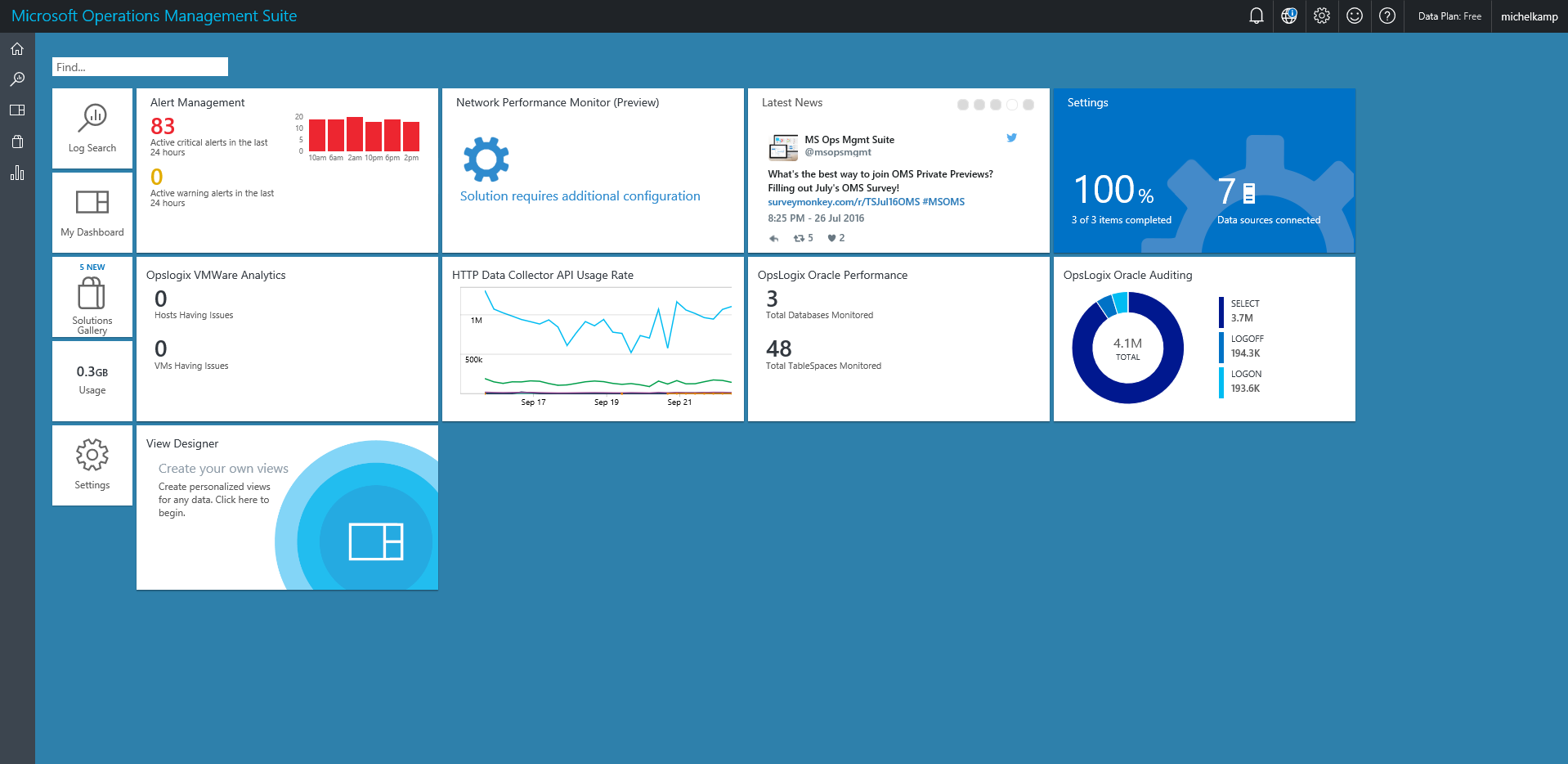The image size is (1568, 764).
Task: Click the Microsoft Operations Management Suite title
Action: tap(154, 16)
